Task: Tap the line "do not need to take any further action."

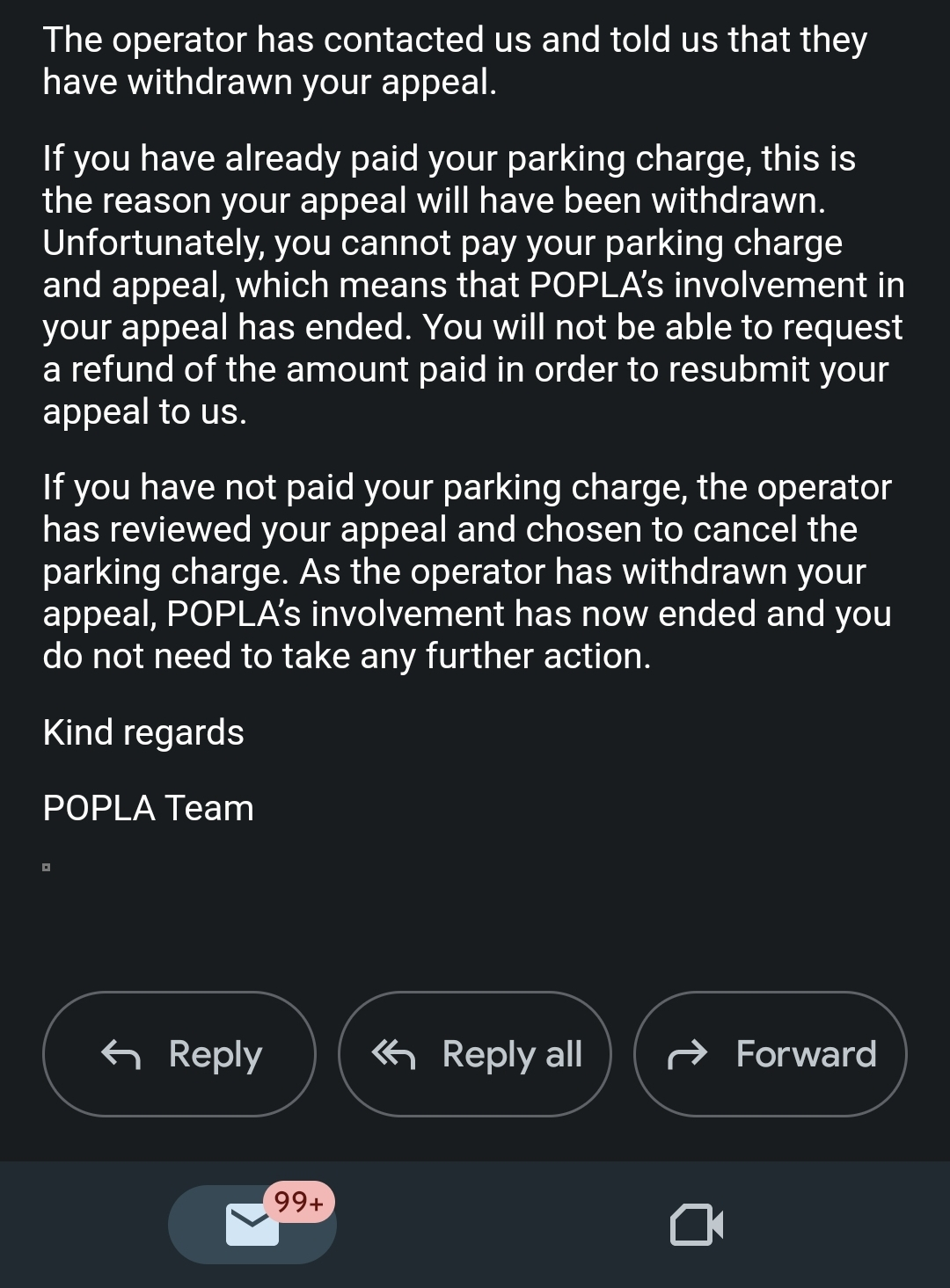Action: (347, 656)
